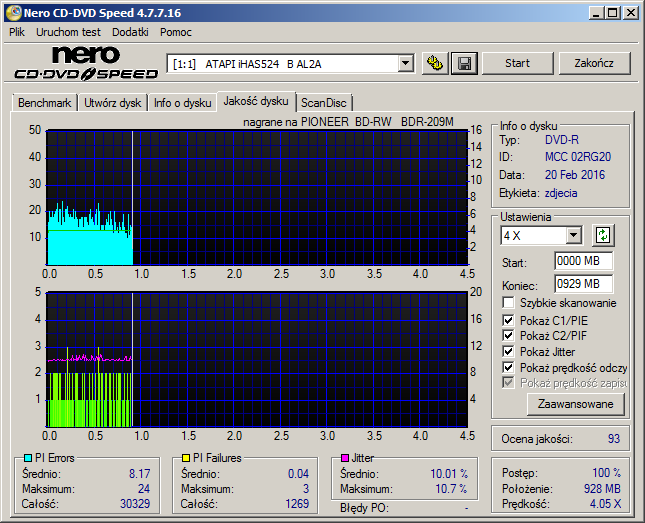Click the Start position field 0000 MB
This screenshot has width=645, height=523.
coord(583,261)
